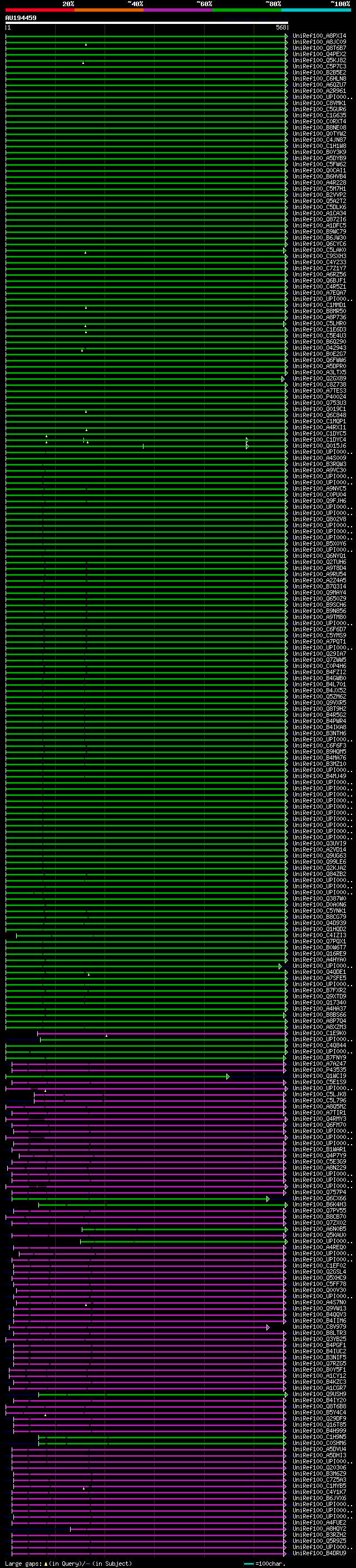Select the UniRef100_Q757P4 label

point(319,1192)
